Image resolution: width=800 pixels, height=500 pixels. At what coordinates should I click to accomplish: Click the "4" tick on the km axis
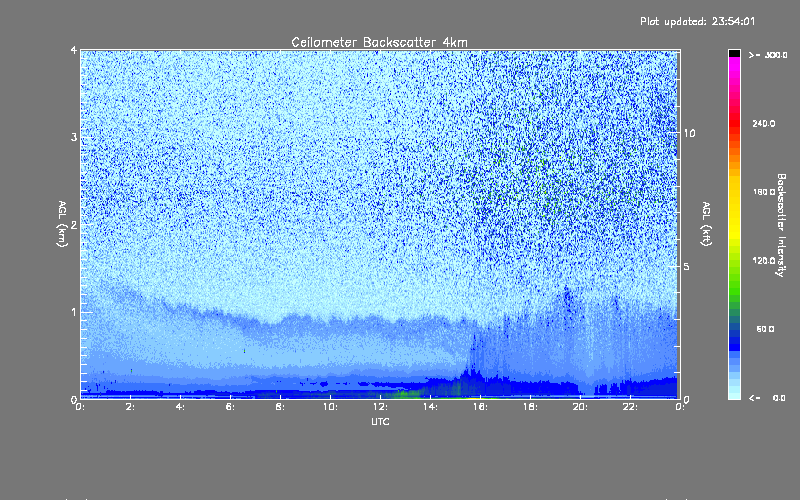click(74, 50)
